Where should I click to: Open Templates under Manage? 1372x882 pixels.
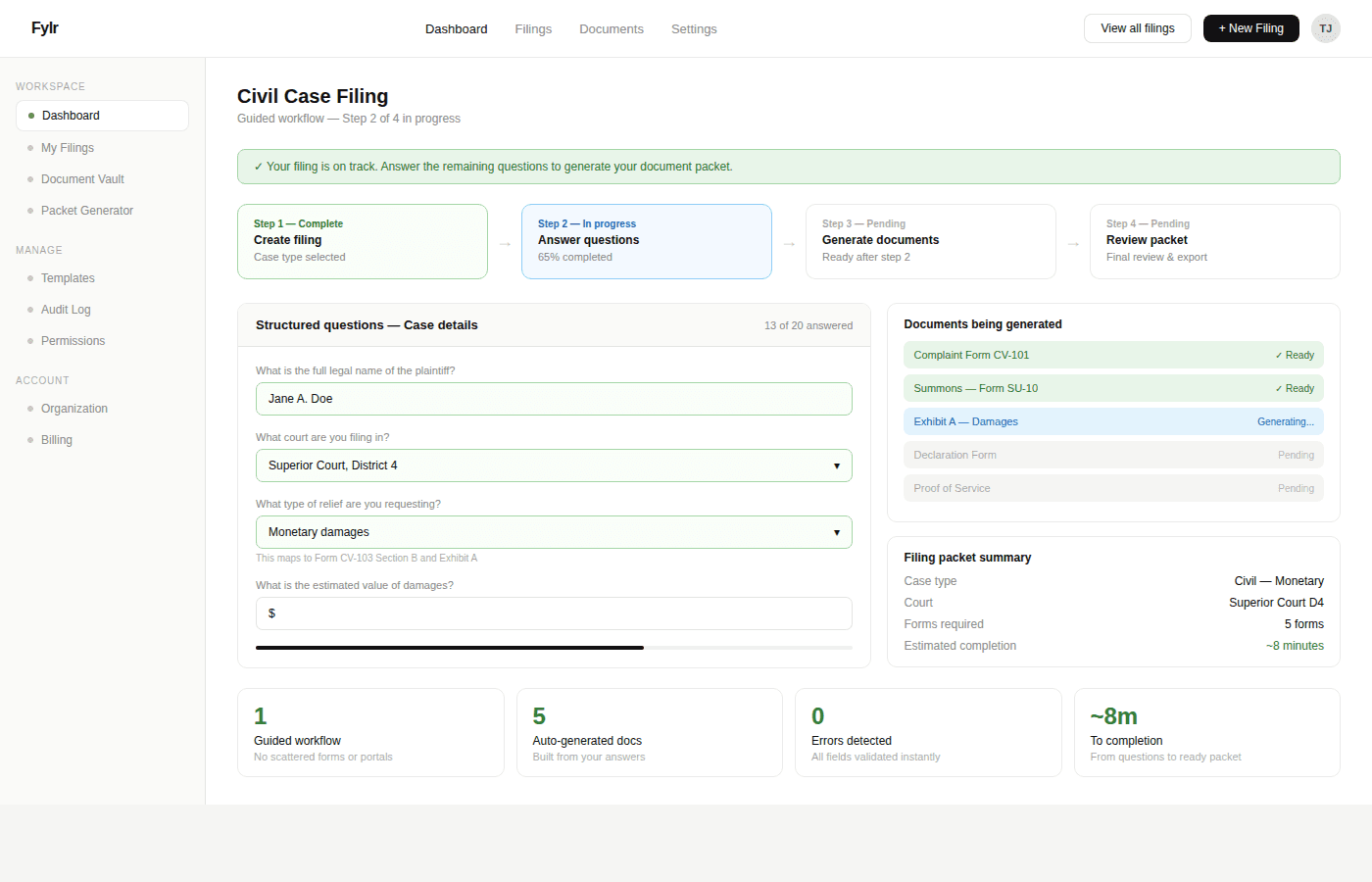pyautogui.click(x=102, y=278)
